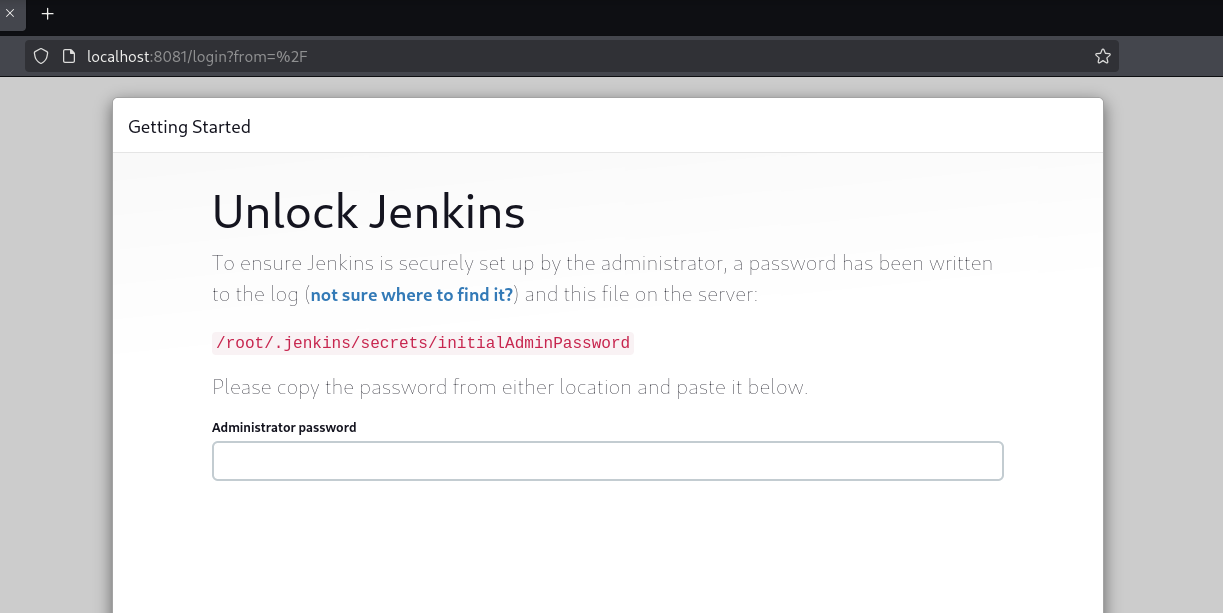This screenshot has width=1223, height=613.
Task: Focus the Administrator password field
Action: (x=607, y=461)
